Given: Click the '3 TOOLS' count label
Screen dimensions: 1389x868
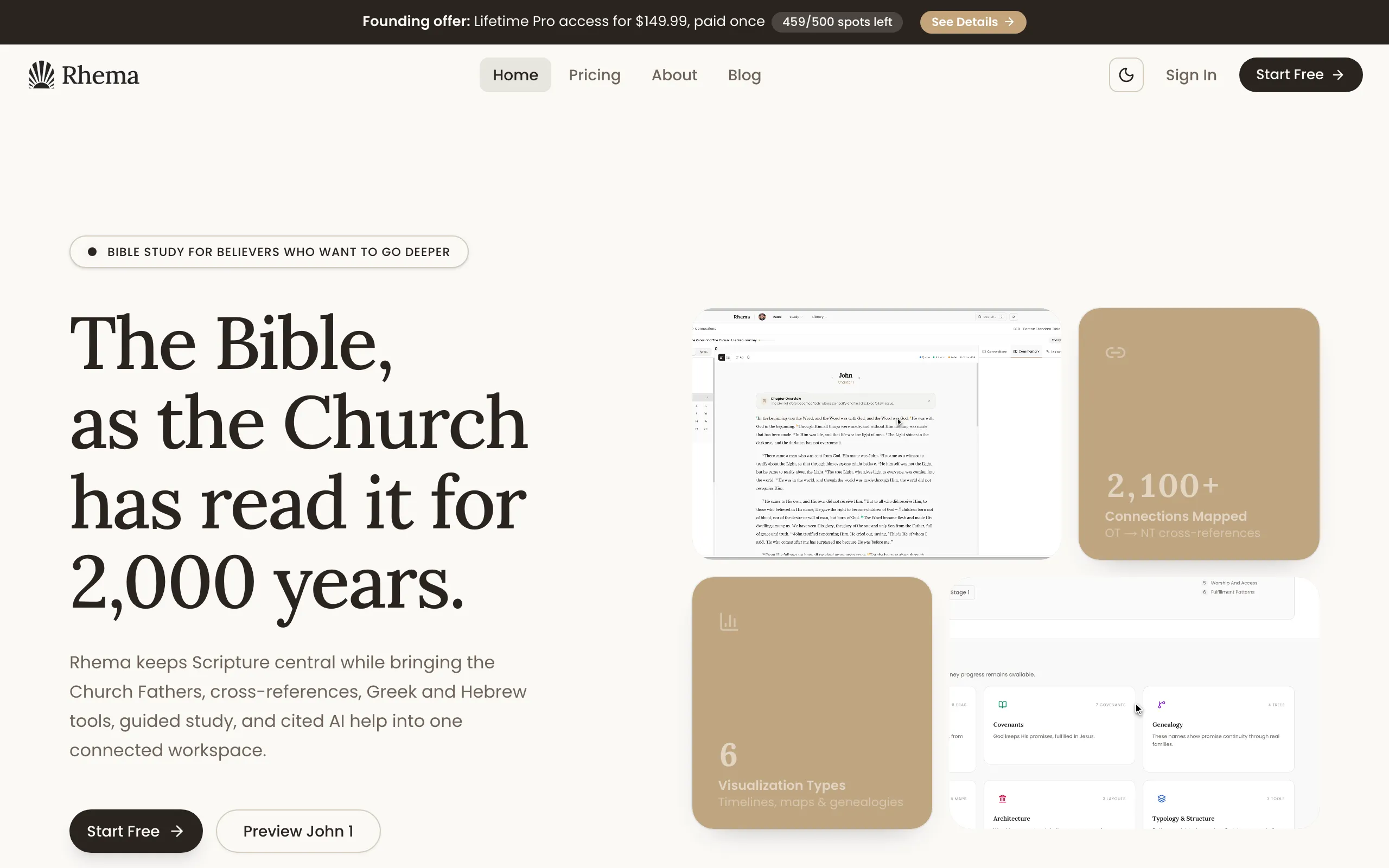Looking at the screenshot, I should tap(1276, 799).
